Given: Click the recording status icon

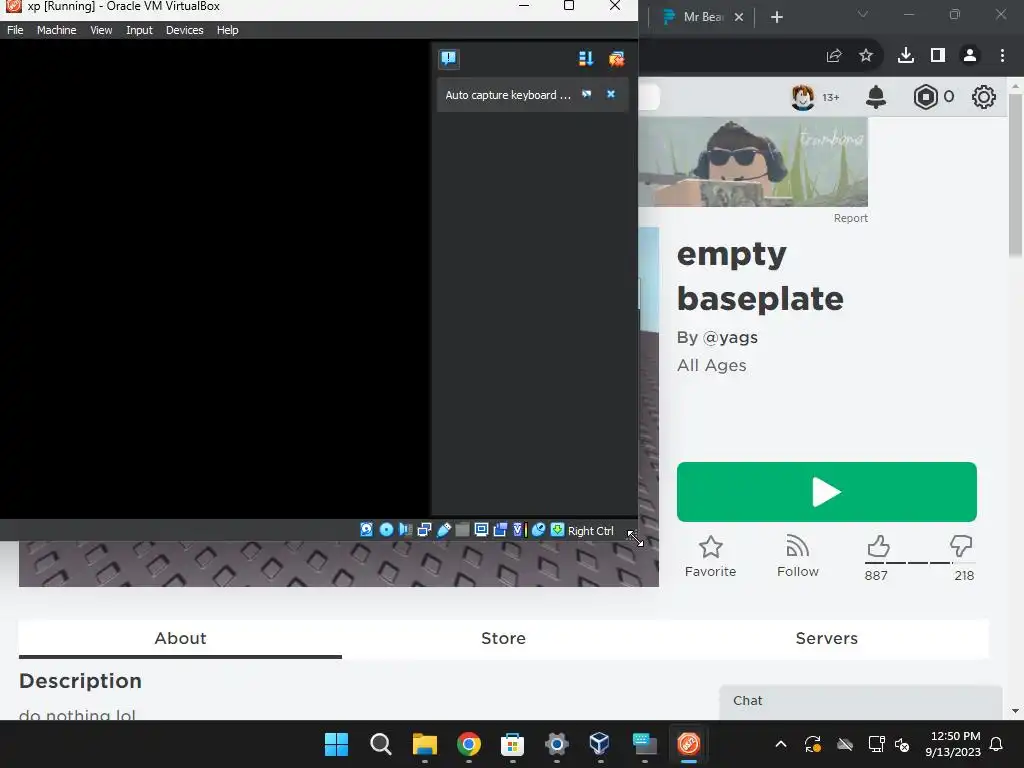Looking at the screenshot, I should click(500, 530).
